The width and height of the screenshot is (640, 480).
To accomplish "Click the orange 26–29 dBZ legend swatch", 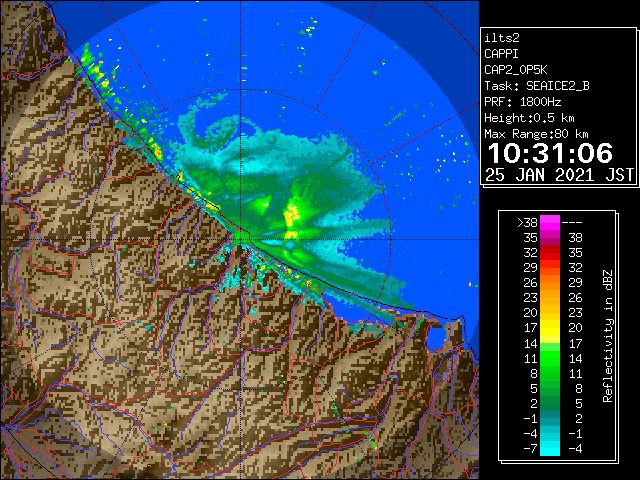I will tap(550, 283).
